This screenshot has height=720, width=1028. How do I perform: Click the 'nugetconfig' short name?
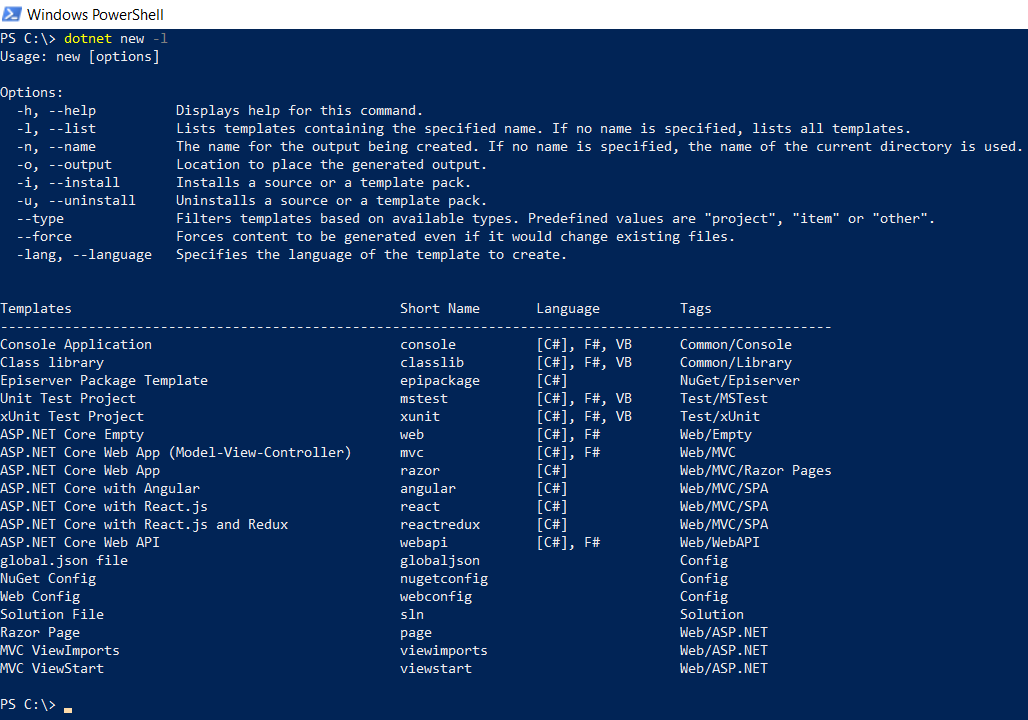click(x=444, y=578)
